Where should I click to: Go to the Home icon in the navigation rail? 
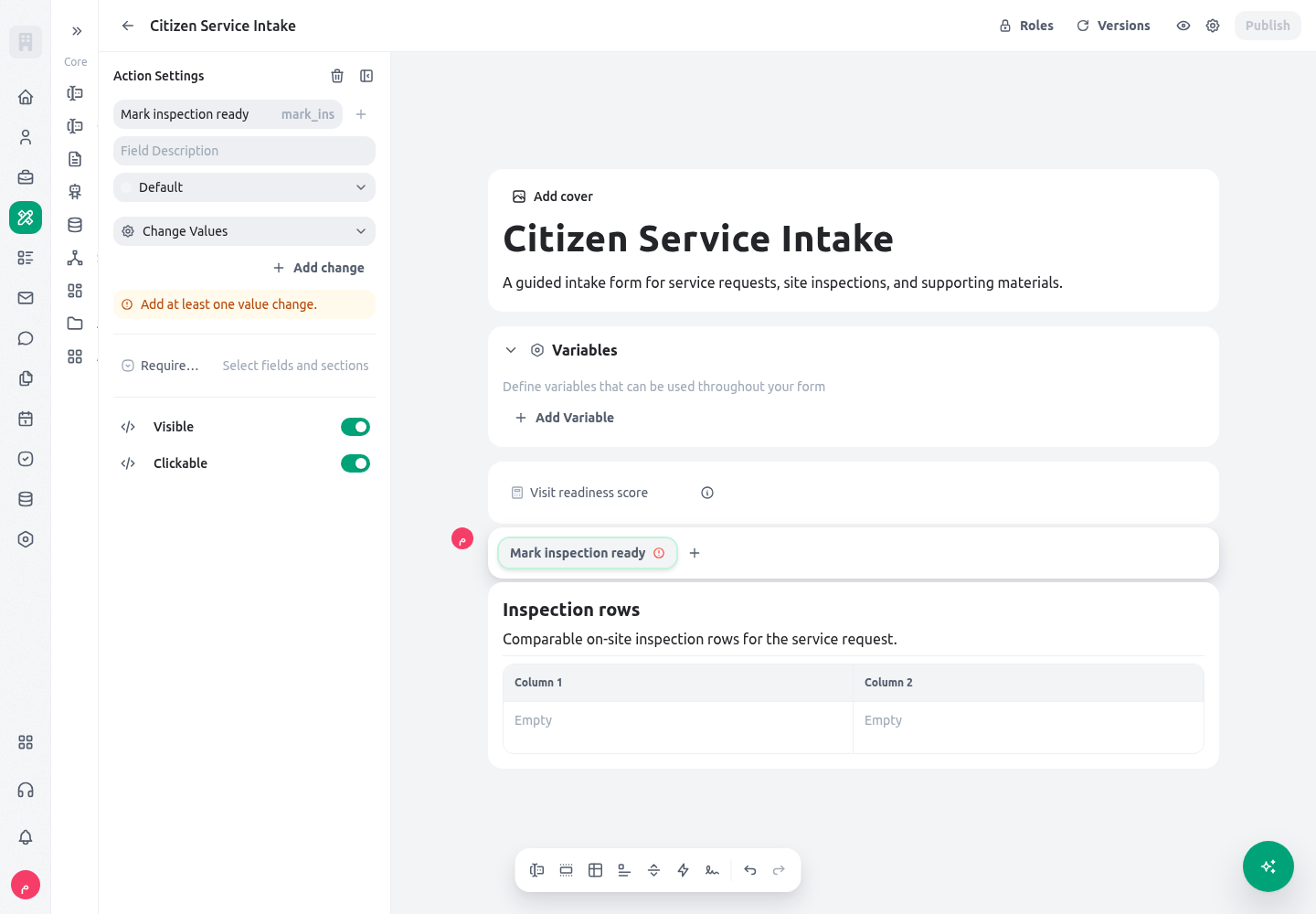click(x=26, y=97)
